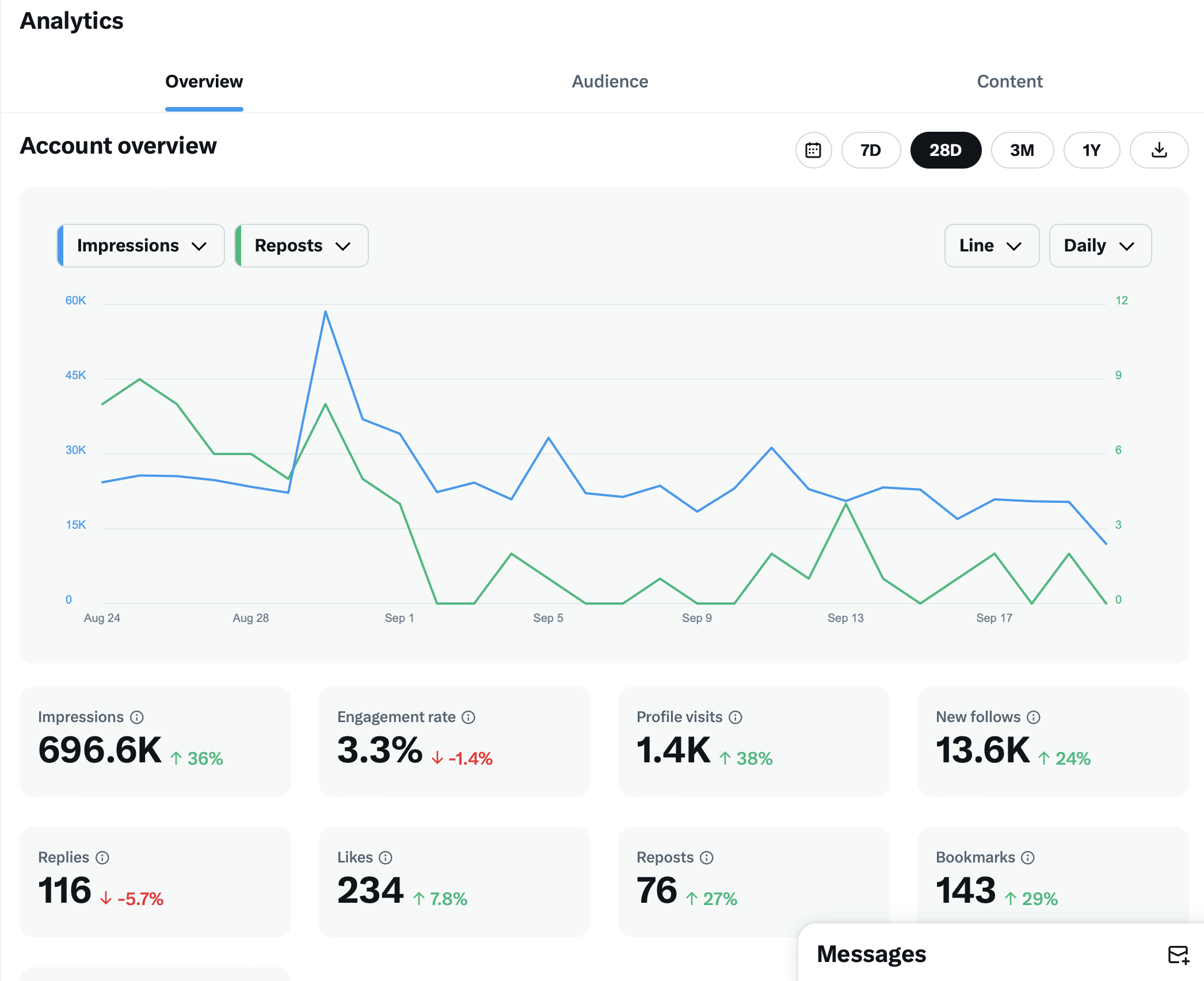This screenshot has width=1204, height=981.
Task: Open the Content tab
Action: 1010,81
